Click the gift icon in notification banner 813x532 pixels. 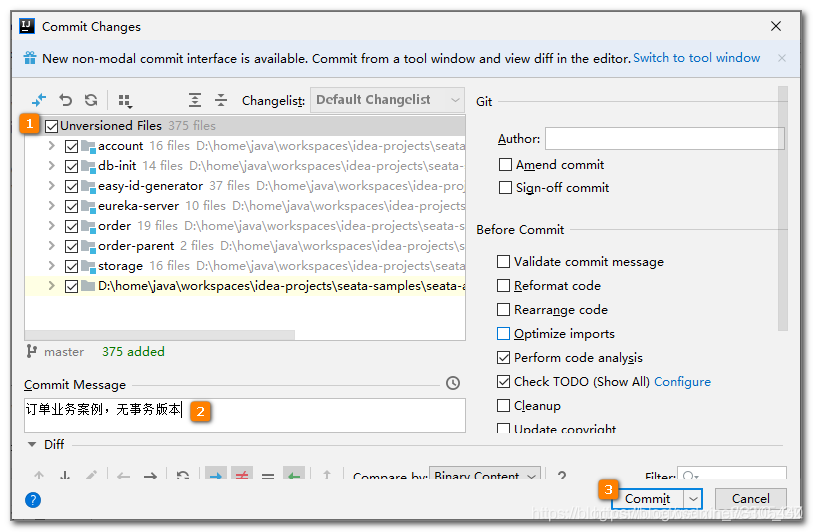point(30,58)
